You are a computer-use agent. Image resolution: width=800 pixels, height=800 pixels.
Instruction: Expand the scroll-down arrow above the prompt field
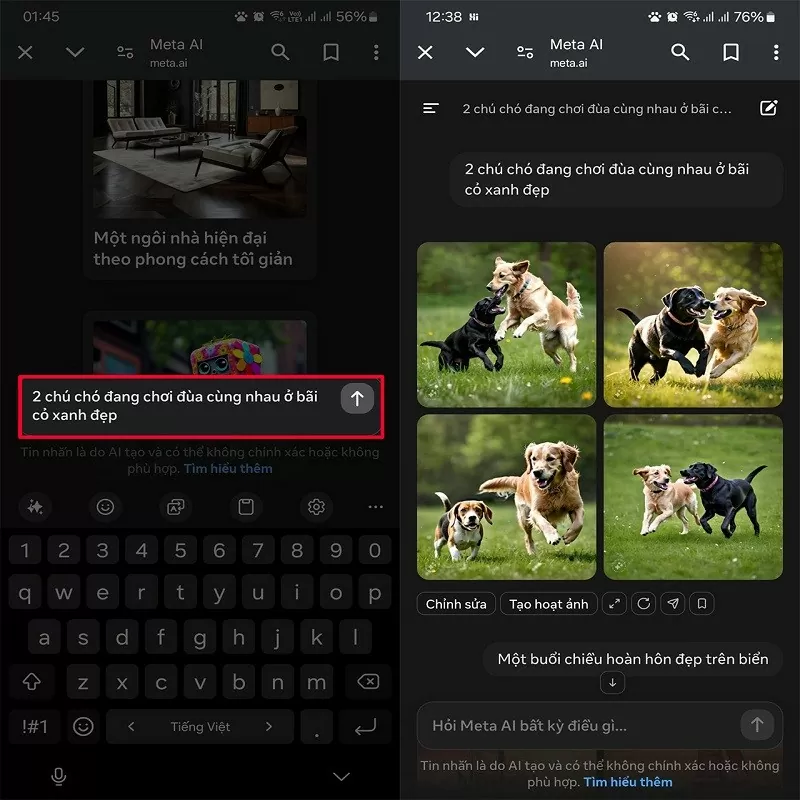[x=612, y=682]
